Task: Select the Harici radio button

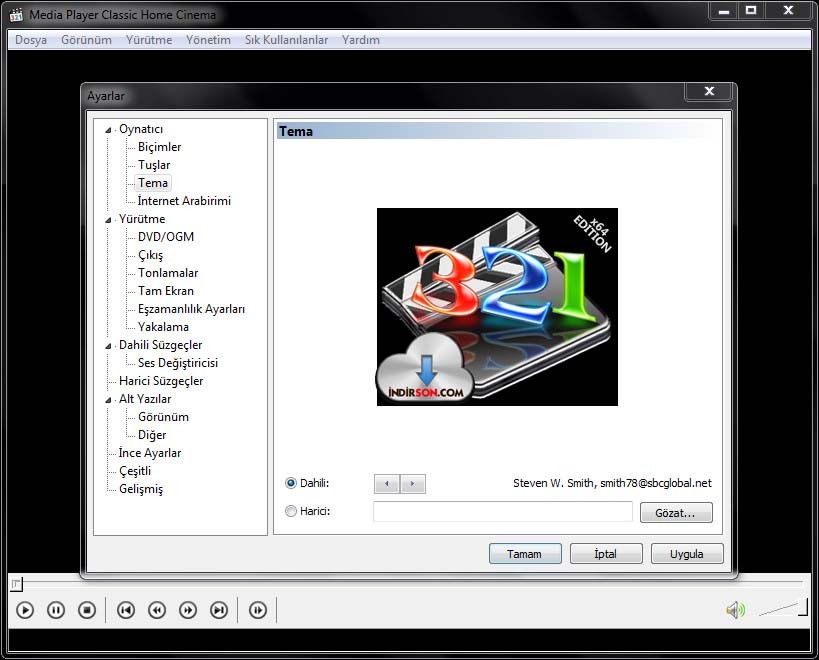Action: (291, 511)
